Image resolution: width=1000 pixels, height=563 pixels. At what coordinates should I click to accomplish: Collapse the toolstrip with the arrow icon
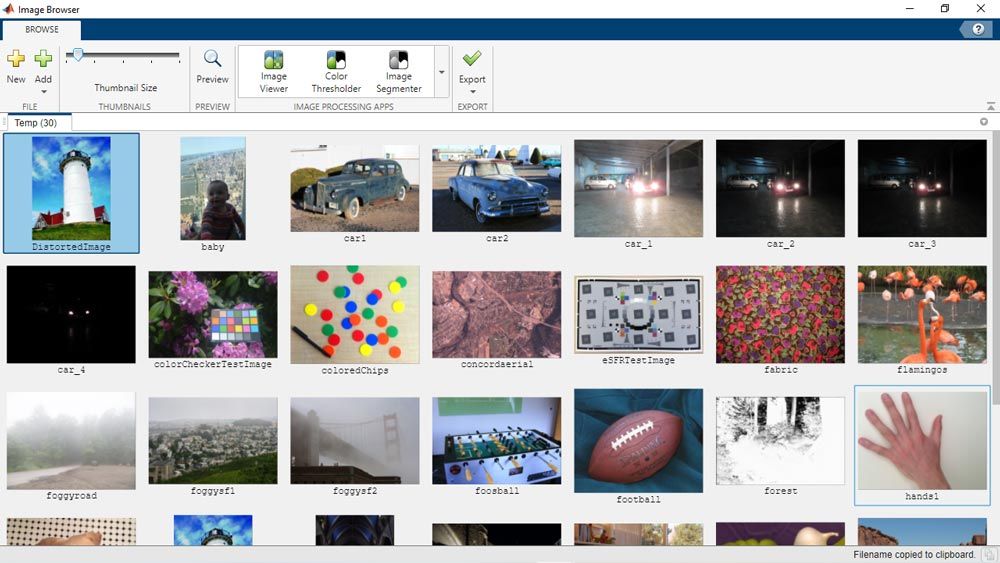[x=990, y=106]
